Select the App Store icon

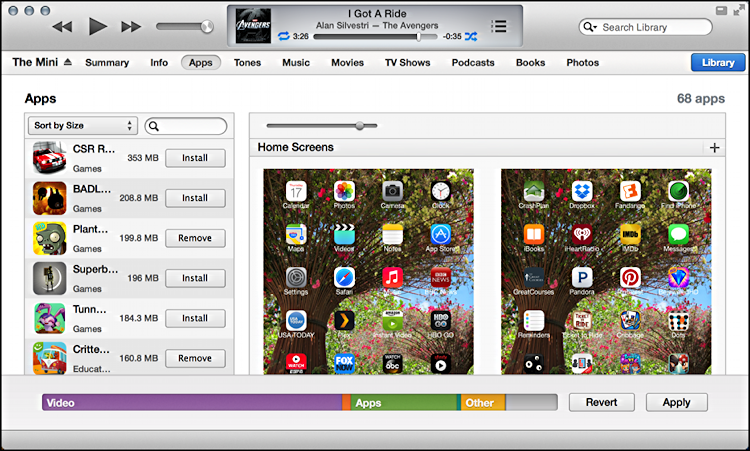tap(441, 234)
